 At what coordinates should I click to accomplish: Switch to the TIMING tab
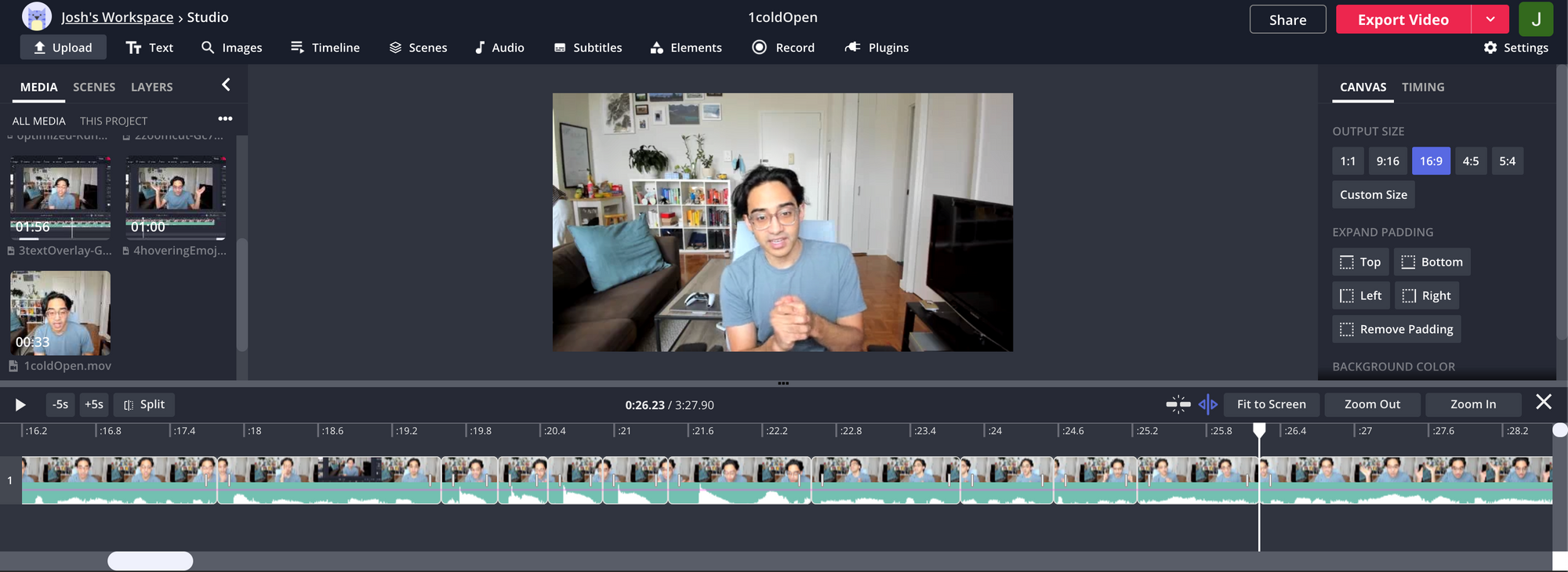[1422, 87]
